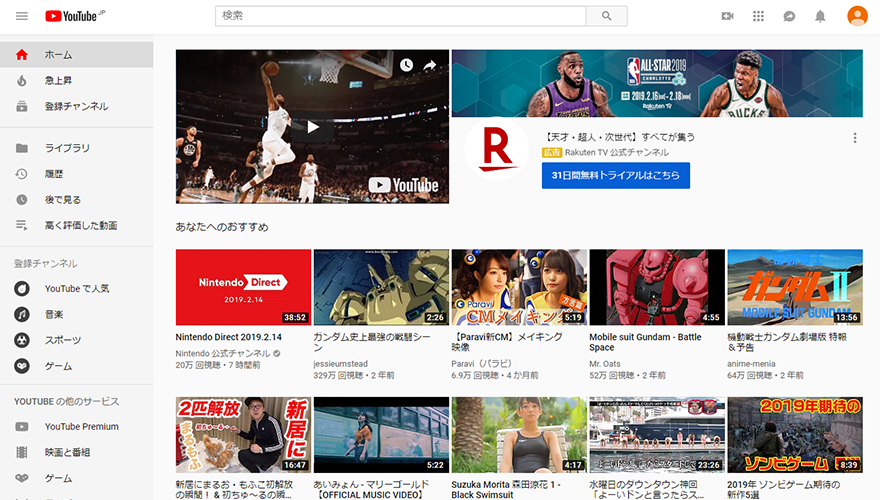The image size is (880, 500).
Task: Open the three-dot menu on Rakuten ad
Action: pos(855,138)
